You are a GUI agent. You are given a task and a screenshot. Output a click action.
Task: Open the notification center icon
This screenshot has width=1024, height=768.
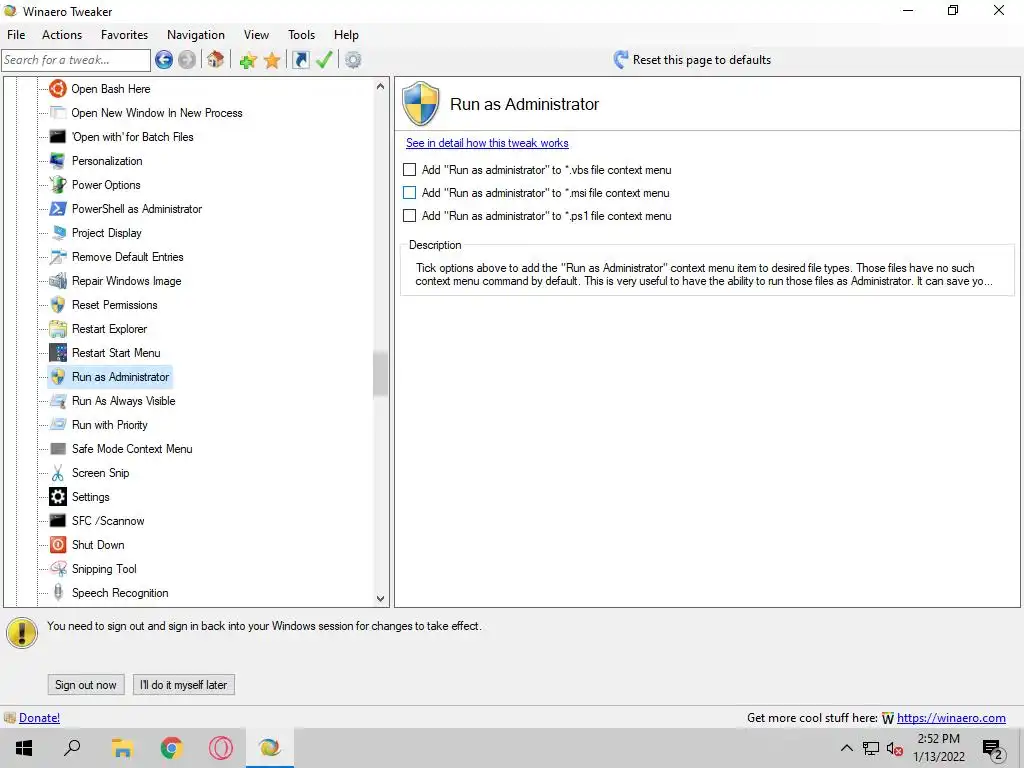click(993, 749)
